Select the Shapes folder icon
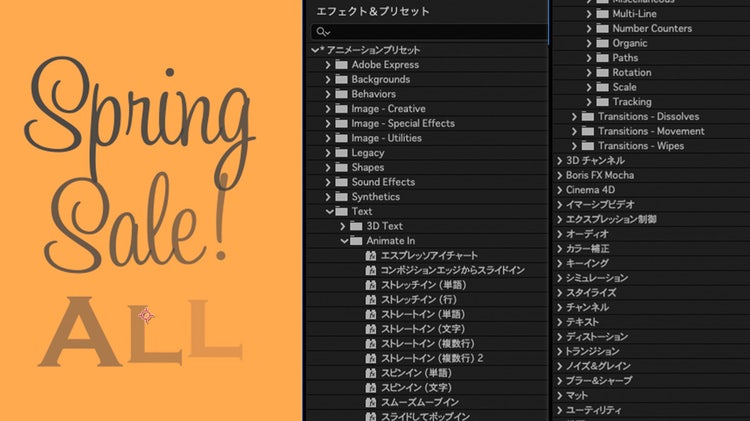This screenshot has width=750, height=421. tap(341, 167)
